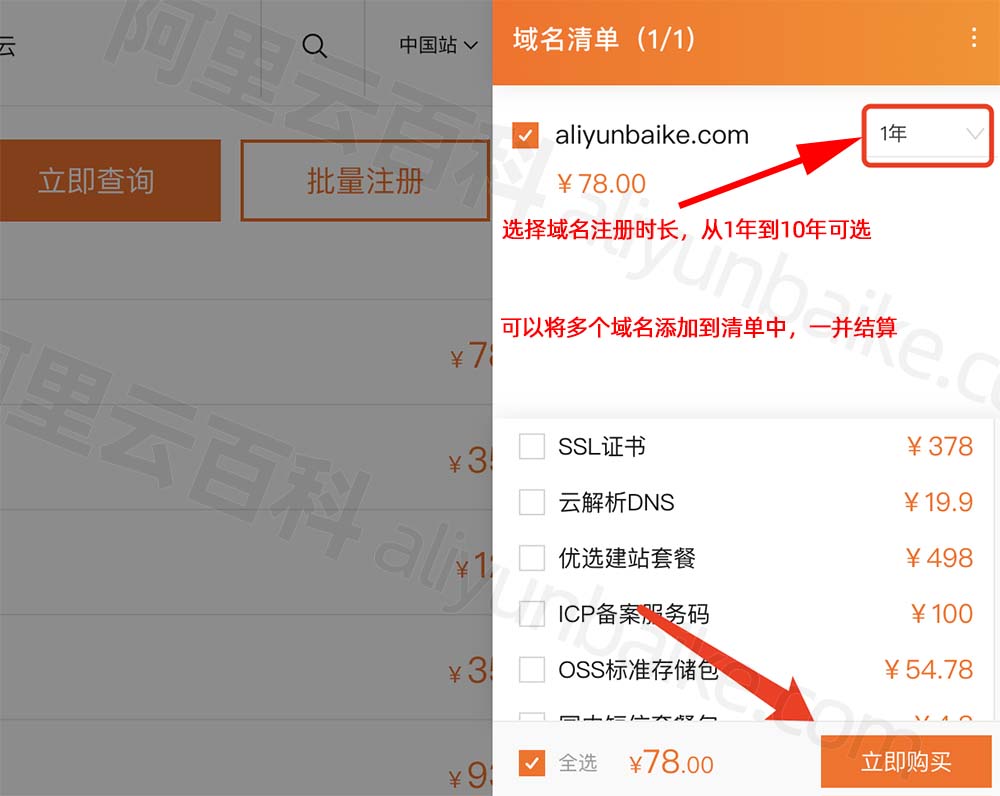Toggle the 全选 select-all checkbox

[x=532, y=762]
